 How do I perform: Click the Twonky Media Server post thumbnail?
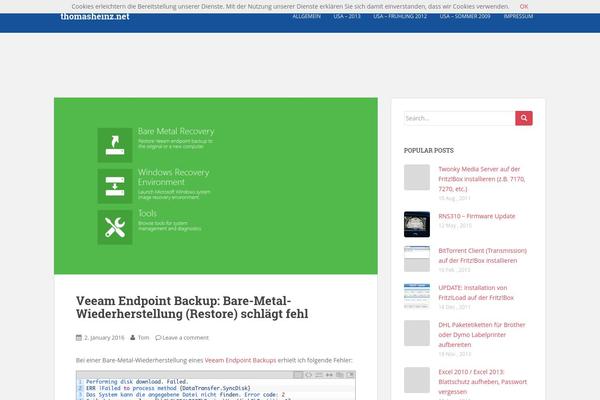tap(417, 177)
